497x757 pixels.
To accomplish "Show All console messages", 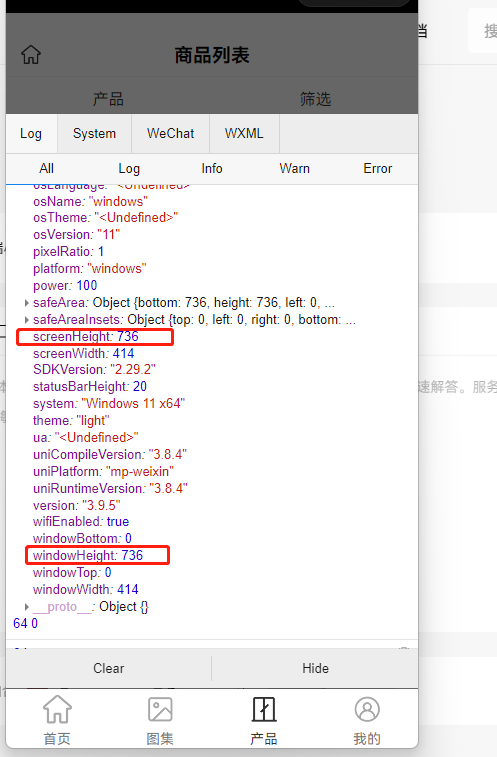I will (x=46, y=168).
